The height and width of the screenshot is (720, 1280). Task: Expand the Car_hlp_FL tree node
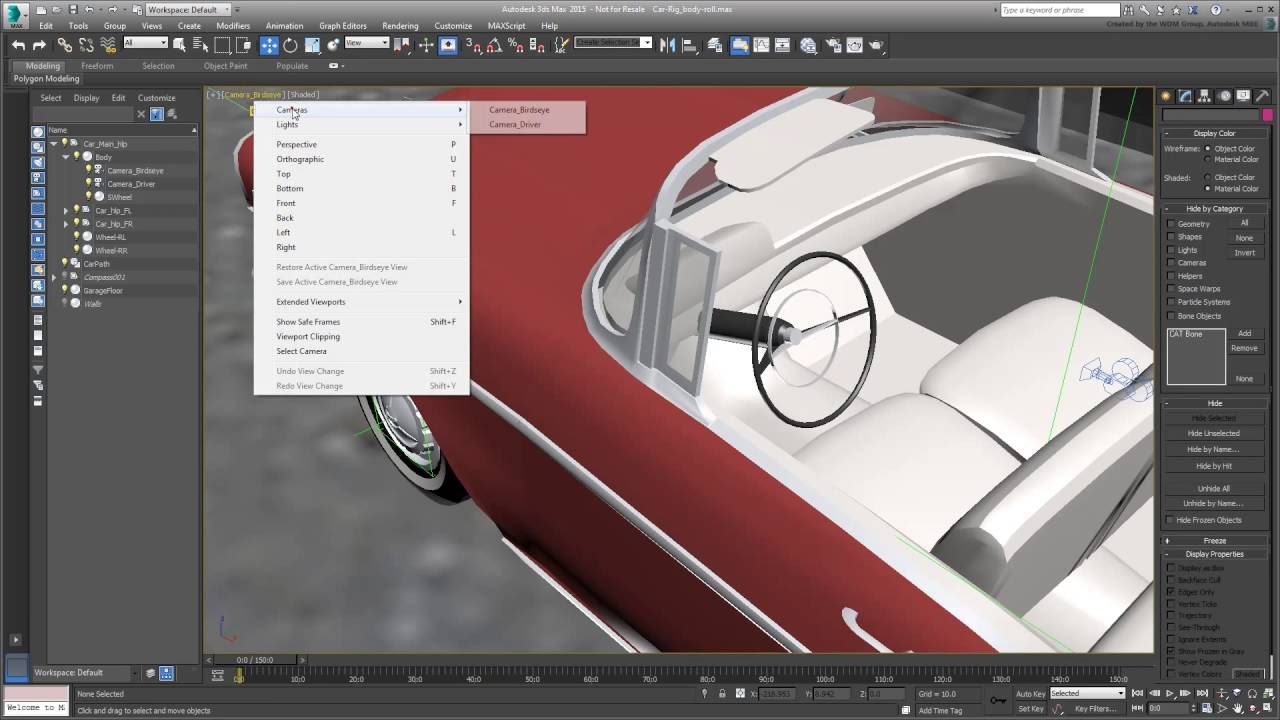click(66, 211)
